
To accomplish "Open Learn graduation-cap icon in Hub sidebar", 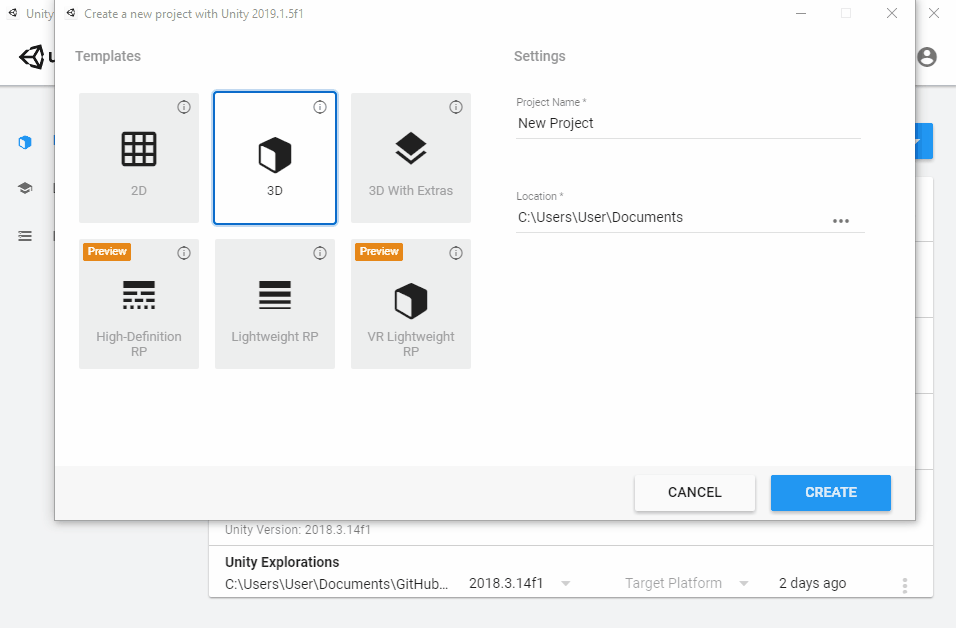I will (x=25, y=188).
